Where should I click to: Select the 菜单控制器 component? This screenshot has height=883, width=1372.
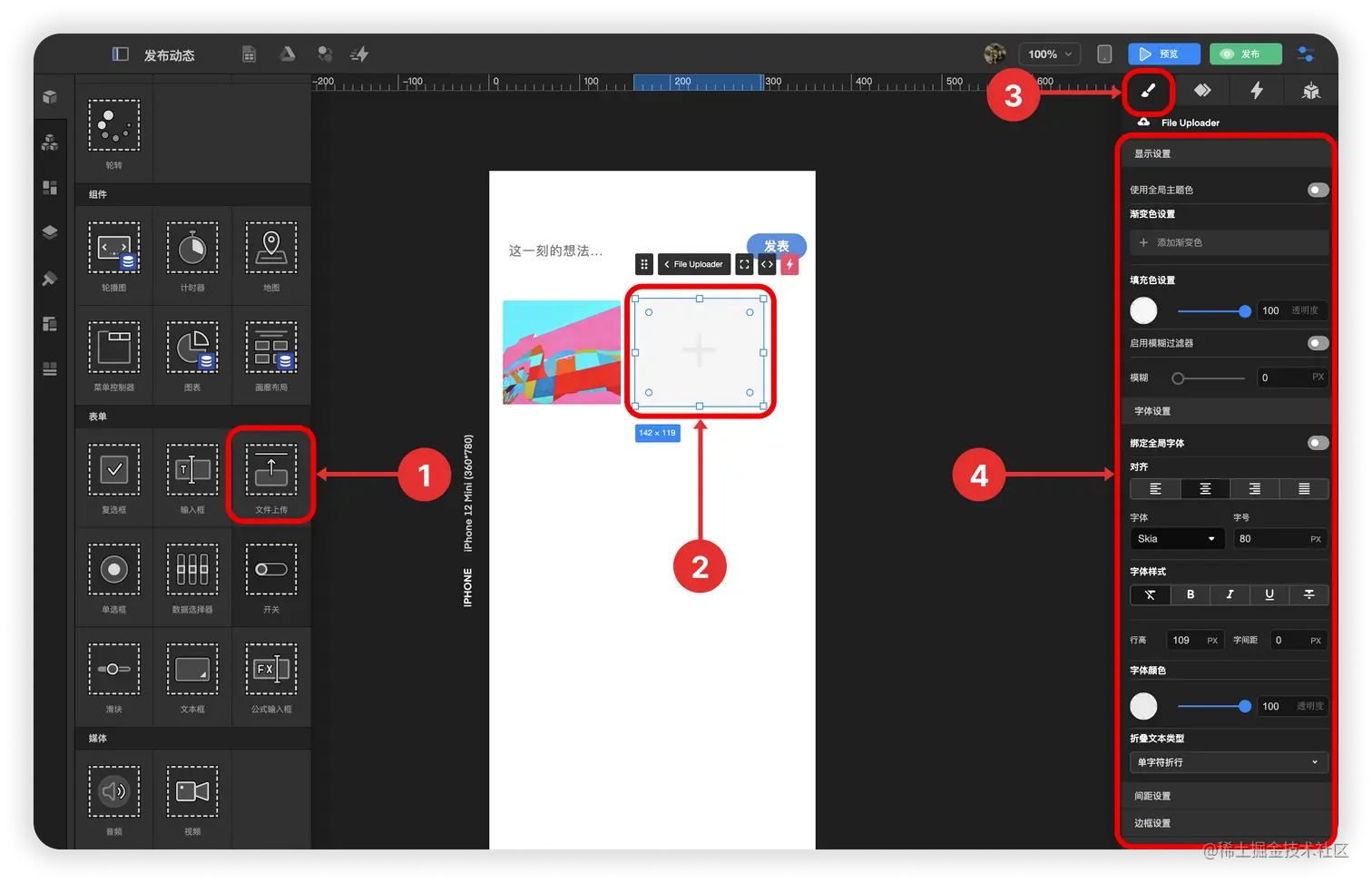pos(113,355)
